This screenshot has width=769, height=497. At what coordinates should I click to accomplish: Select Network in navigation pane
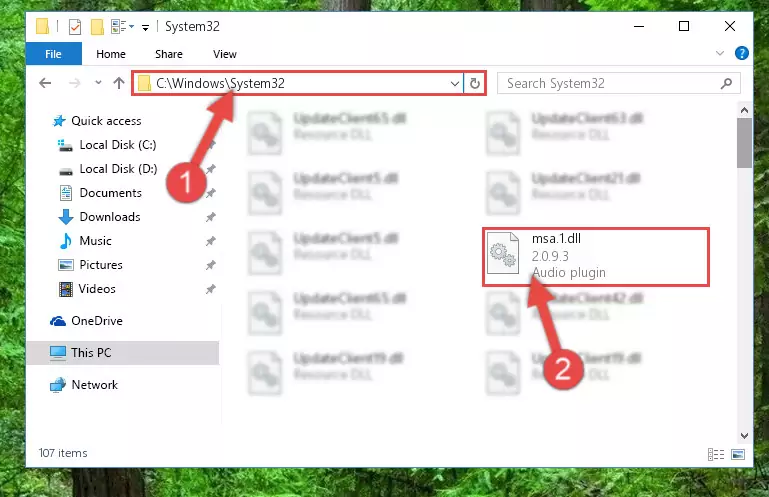(x=95, y=385)
